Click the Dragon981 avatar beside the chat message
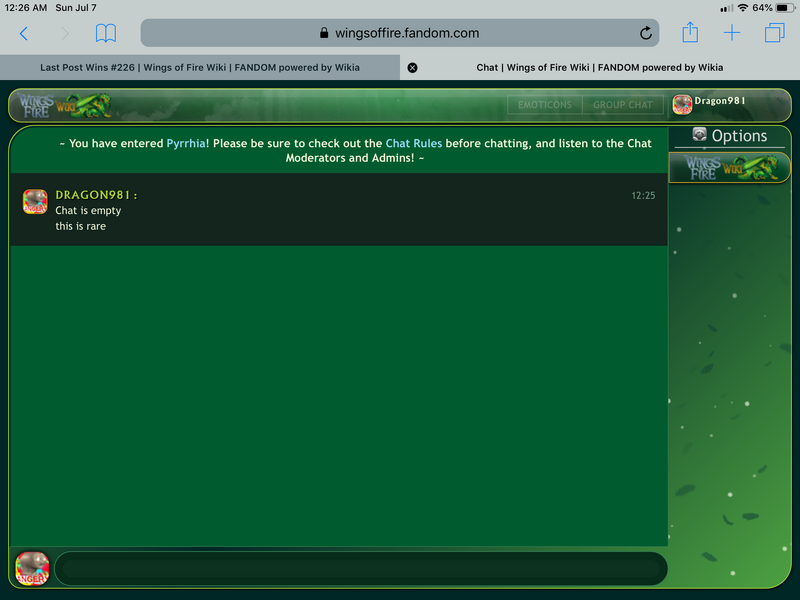The width and height of the screenshot is (800, 600). click(x=35, y=202)
